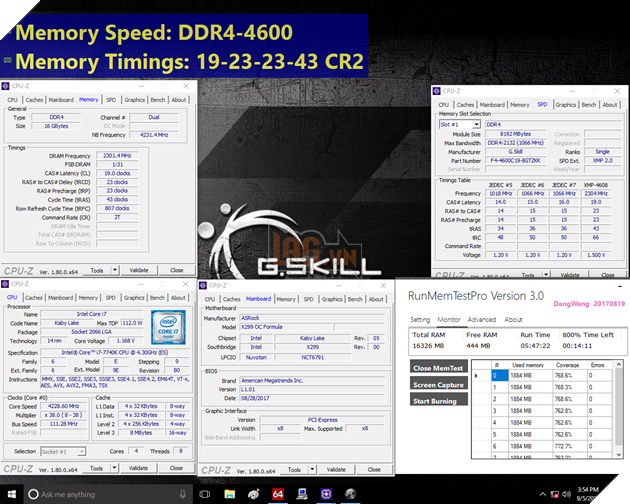630x504 pixels.
Task: Click the title icon of the CPU-tab CPU-Z window
Action: pyautogui.click(x=5, y=284)
